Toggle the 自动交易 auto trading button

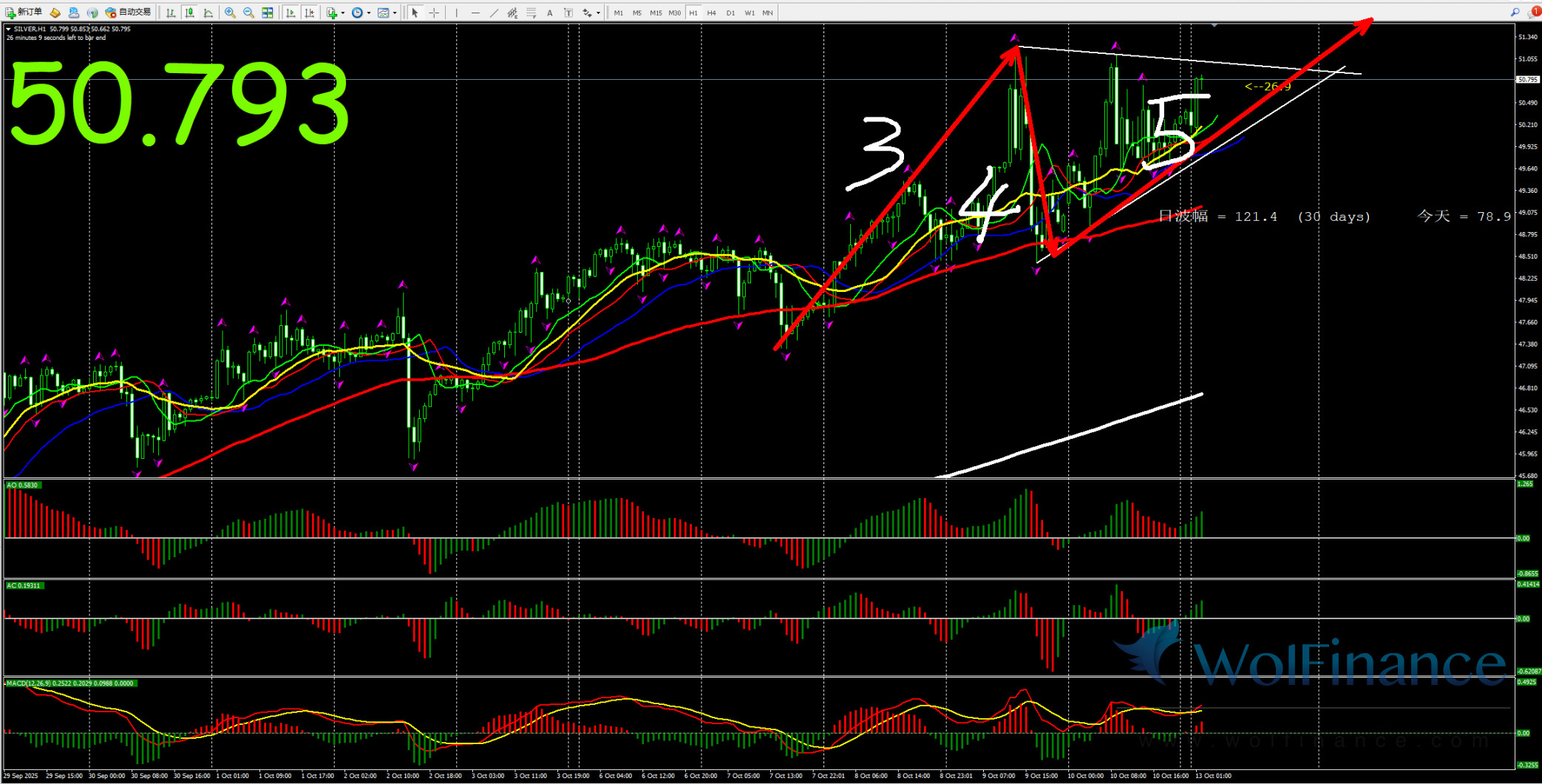click(129, 13)
